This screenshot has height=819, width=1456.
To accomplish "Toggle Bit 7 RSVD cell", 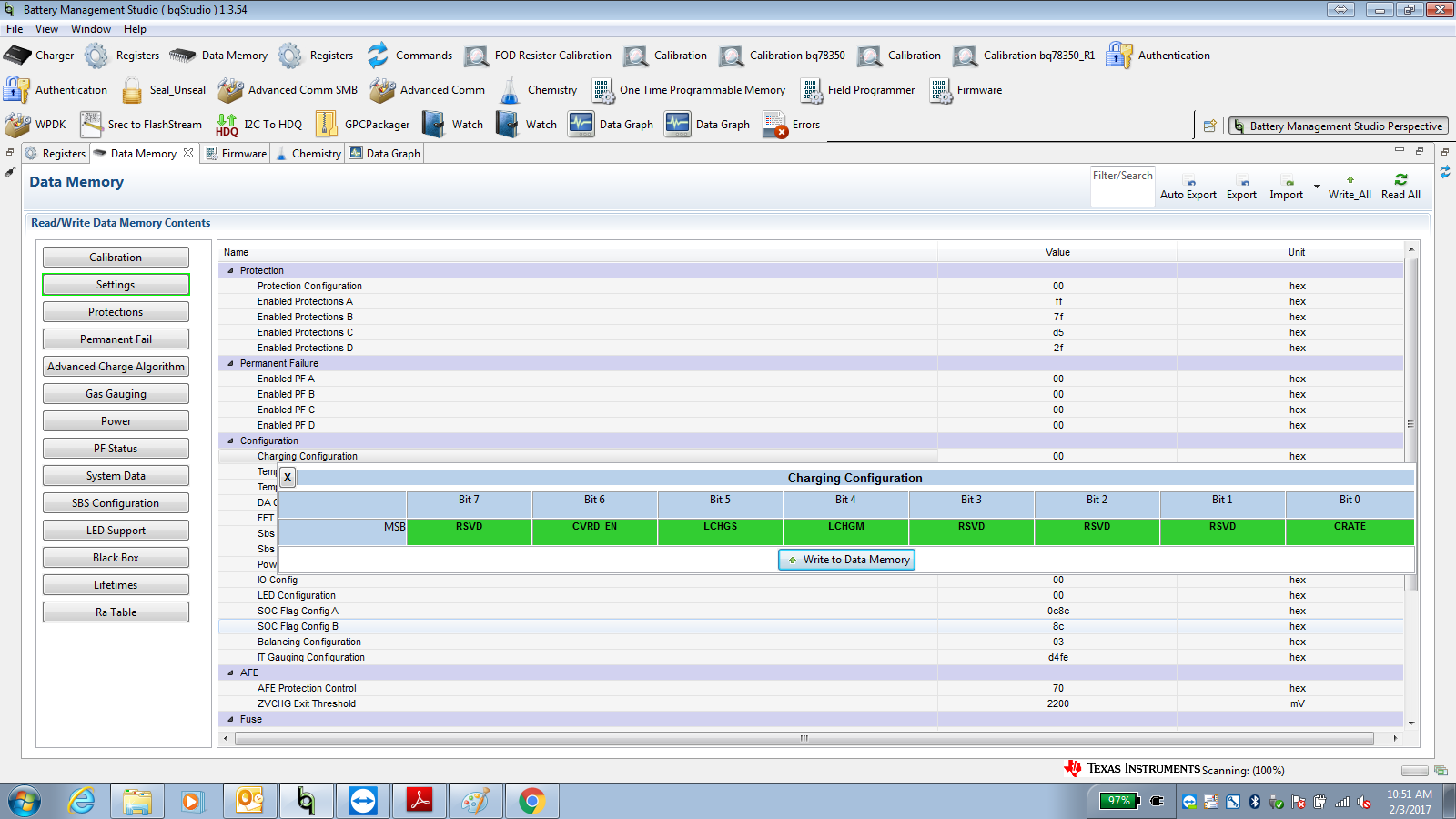I will pos(469,531).
